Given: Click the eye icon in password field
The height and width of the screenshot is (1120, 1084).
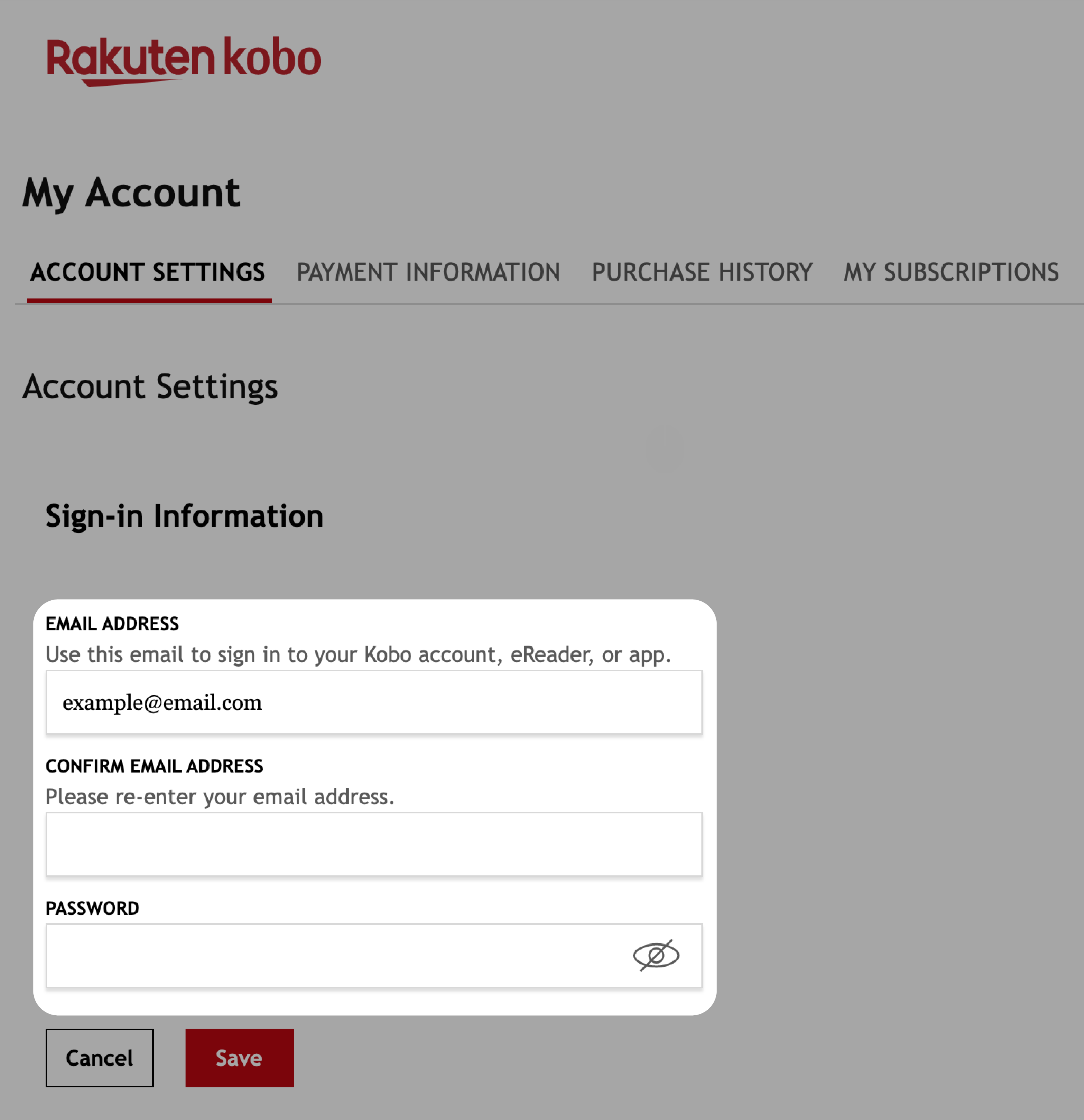Looking at the screenshot, I should click(x=657, y=955).
